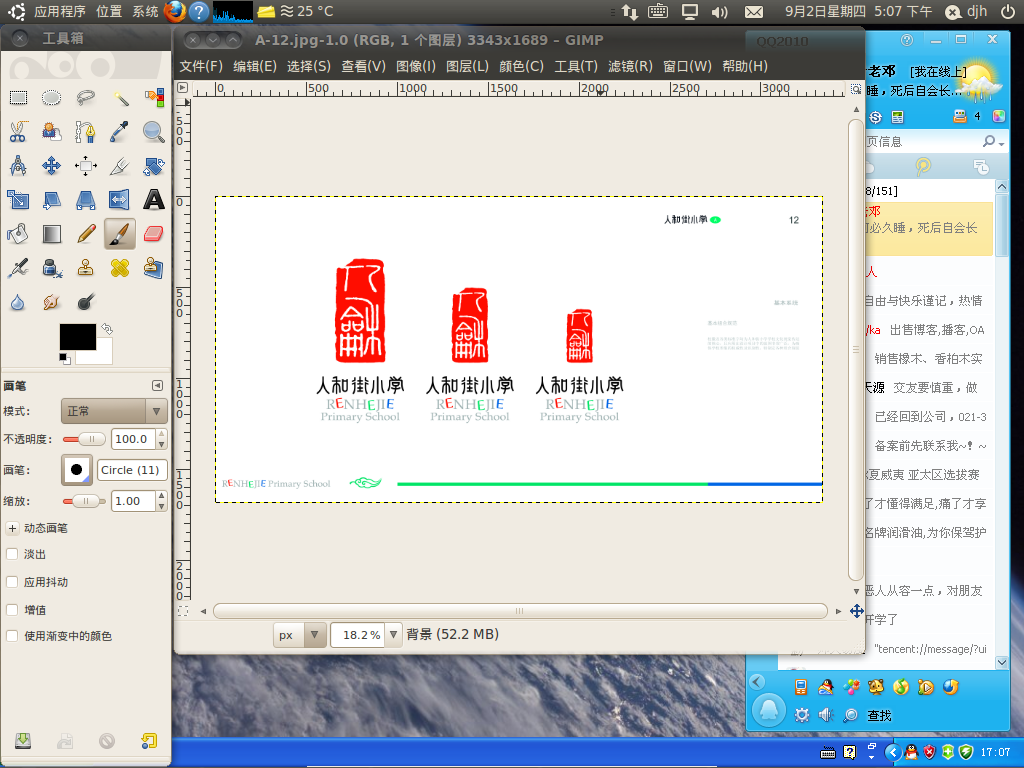The width and height of the screenshot is (1024, 768).
Task: Select the Perspective tool
Action: [86, 200]
